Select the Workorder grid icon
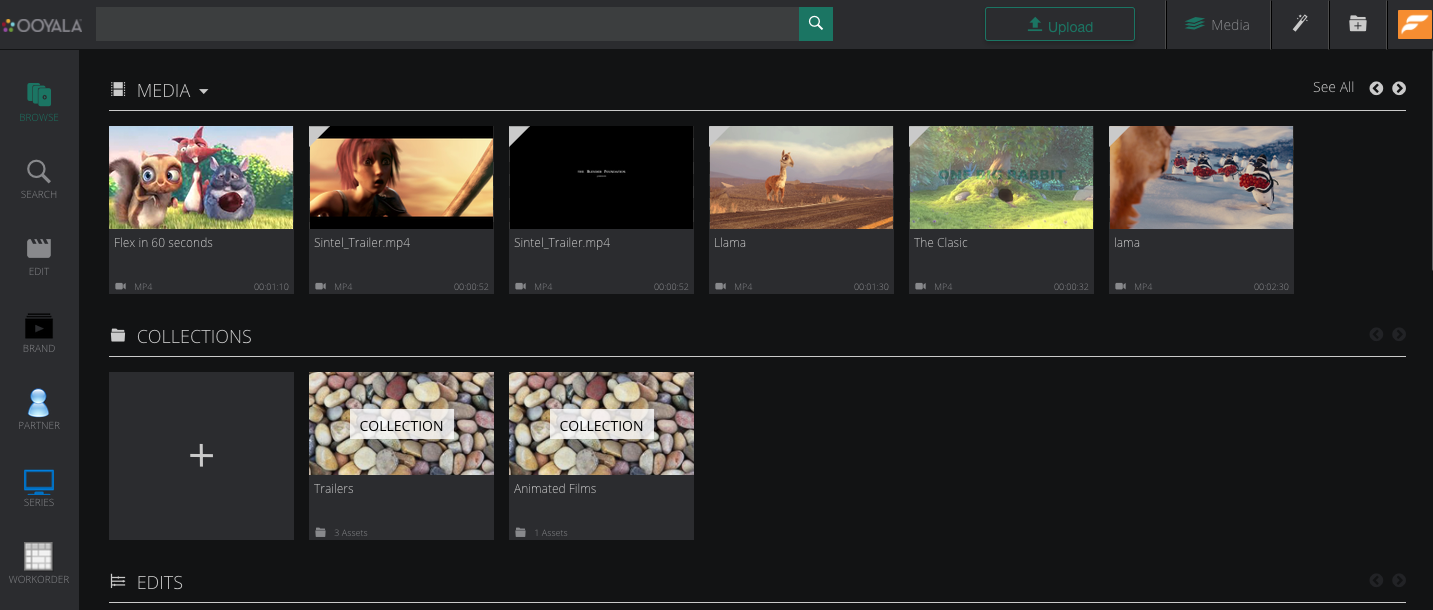Viewport: 1433px width, 610px height. (x=38, y=556)
